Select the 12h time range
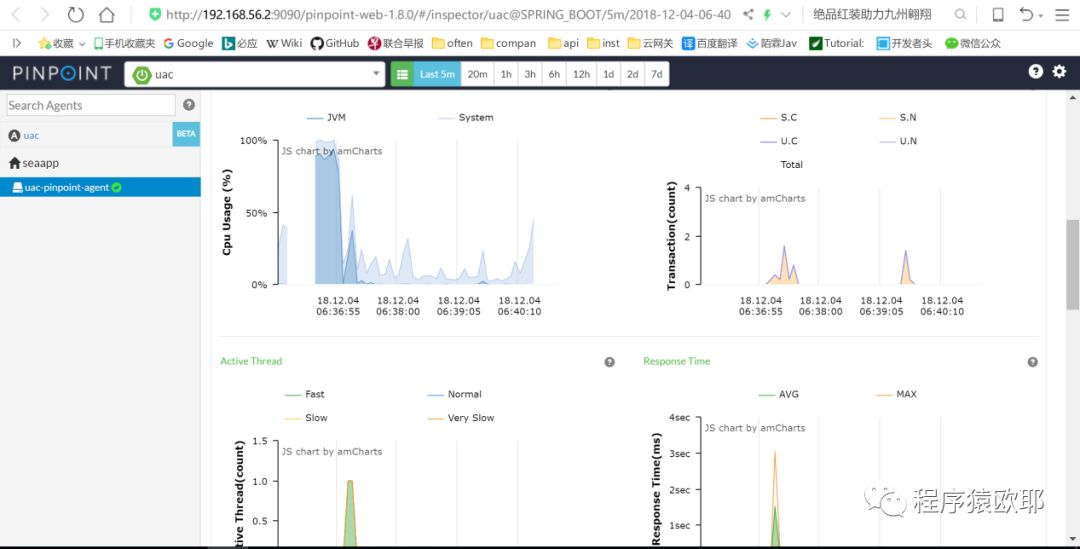This screenshot has width=1080, height=549. tap(581, 74)
